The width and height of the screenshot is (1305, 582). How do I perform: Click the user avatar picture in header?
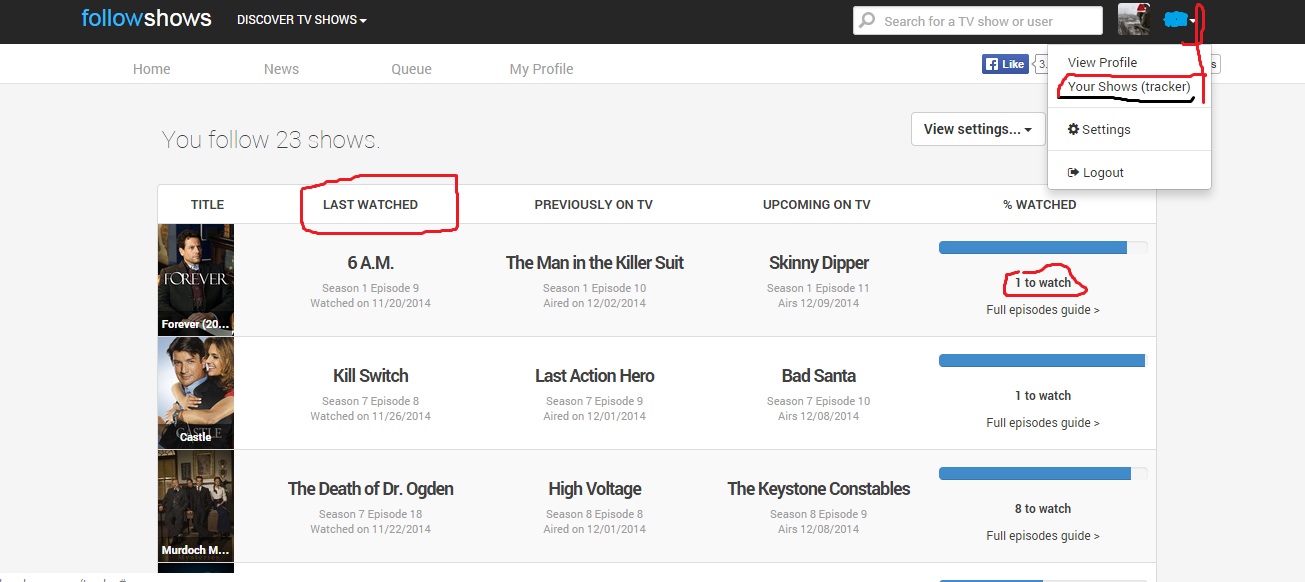tap(1133, 20)
